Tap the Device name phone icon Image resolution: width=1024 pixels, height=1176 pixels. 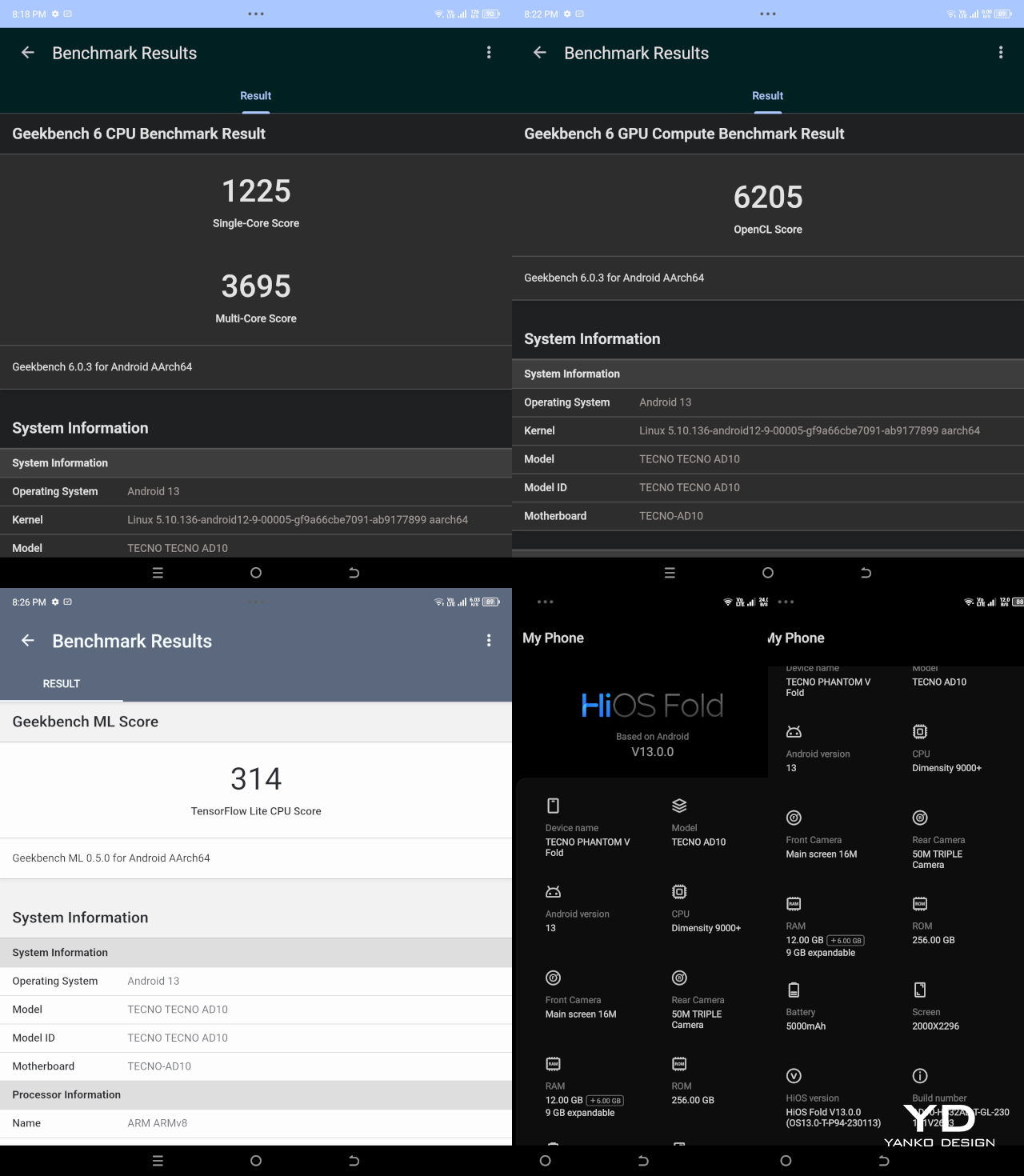pyautogui.click(x=553, y=806)
